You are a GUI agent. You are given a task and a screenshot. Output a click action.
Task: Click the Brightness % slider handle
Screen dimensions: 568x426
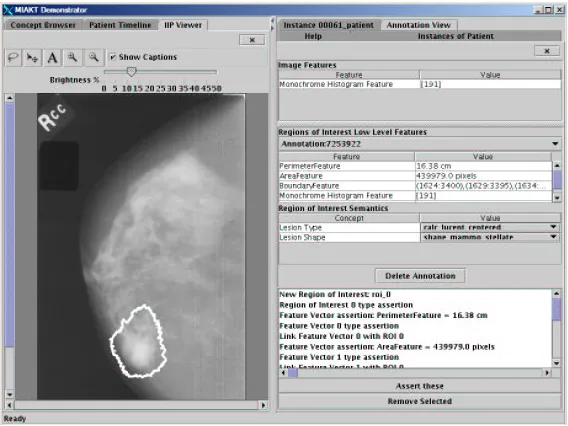(131, 72)
